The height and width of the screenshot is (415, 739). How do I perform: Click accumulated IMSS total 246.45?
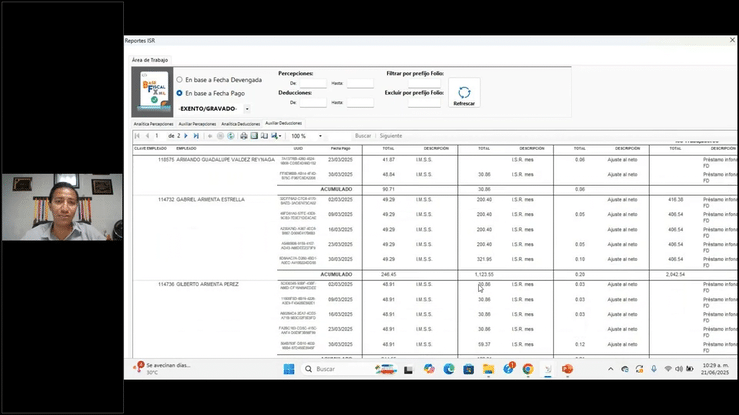tap(388, 274)
